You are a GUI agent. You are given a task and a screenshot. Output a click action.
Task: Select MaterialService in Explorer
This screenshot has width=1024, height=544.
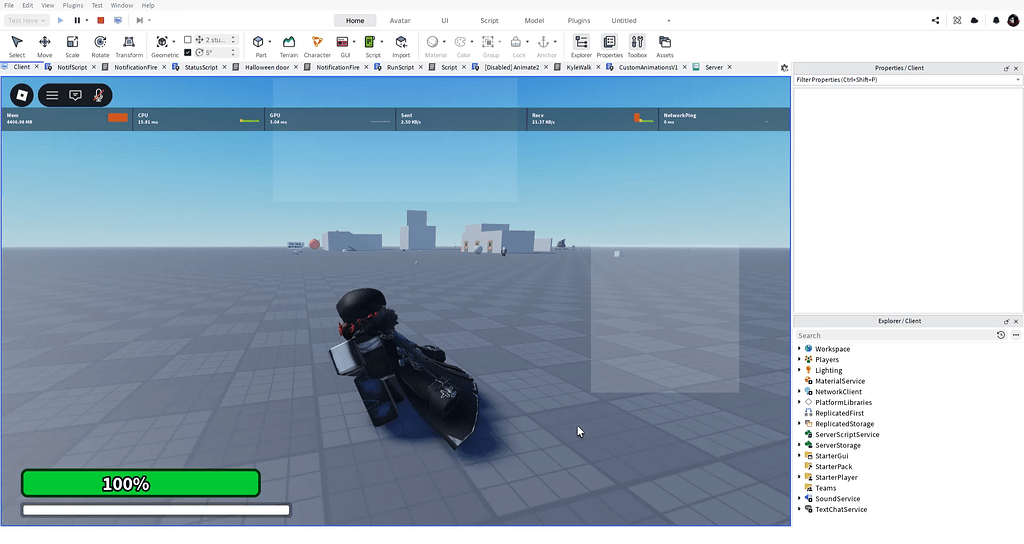pos(840,381)
